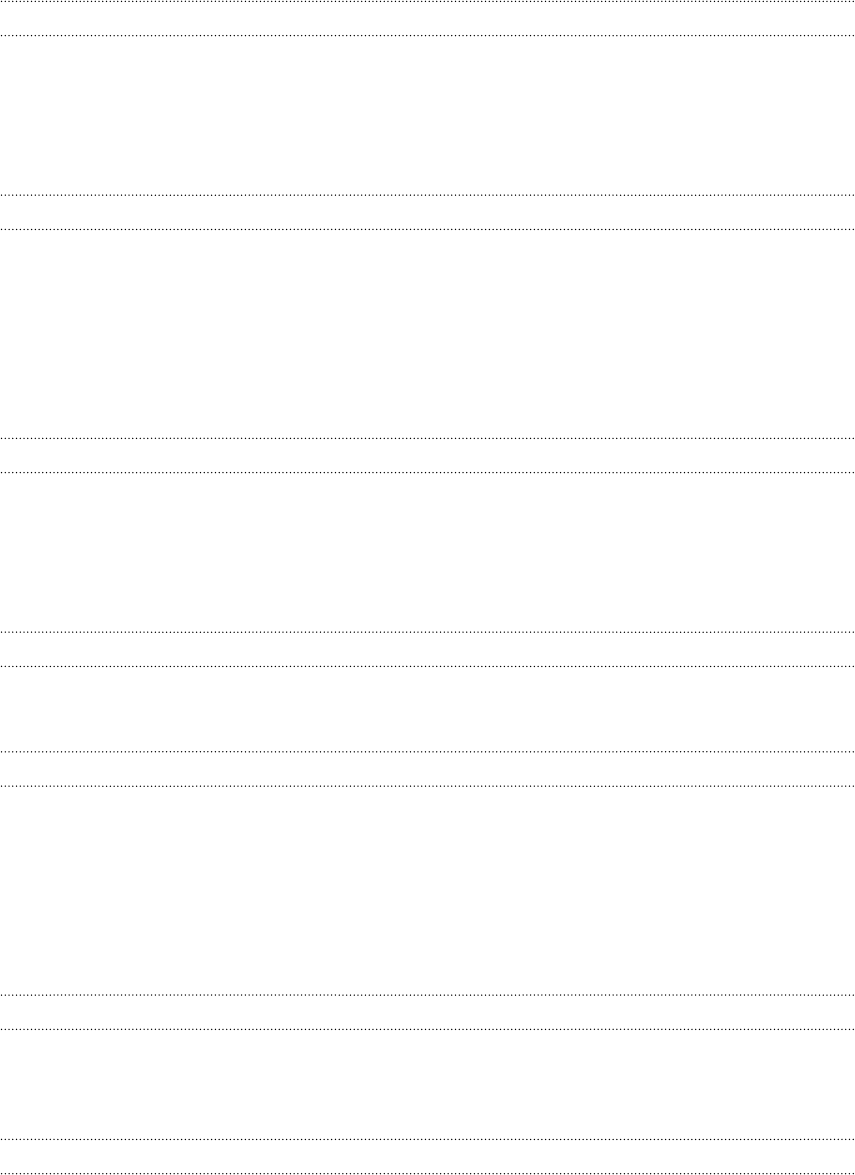
Task: Click the fourth dotted answer line
Action: click(427, 229)
